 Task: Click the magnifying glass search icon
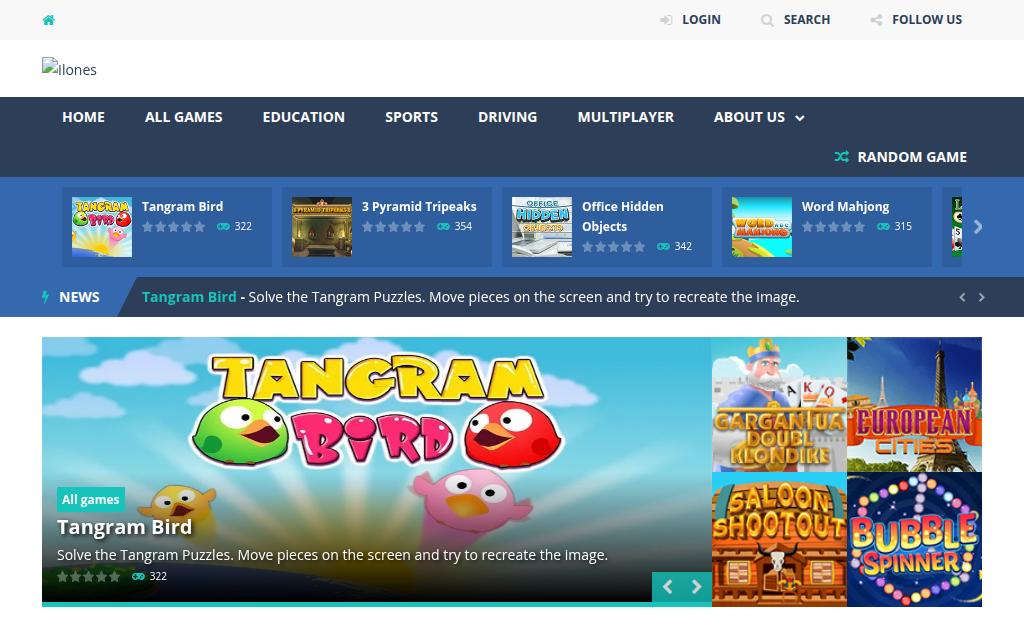pos(767,20)
